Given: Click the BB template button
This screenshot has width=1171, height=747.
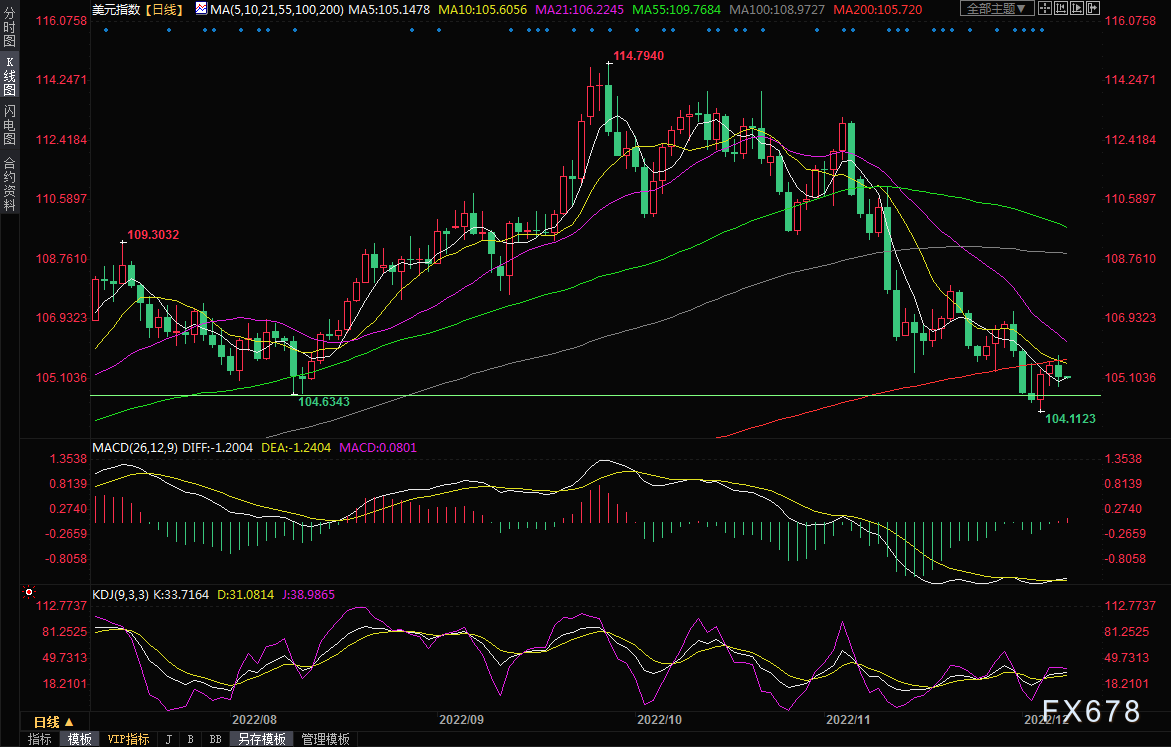Looking at the screenshot, I should tap(215, 739).
